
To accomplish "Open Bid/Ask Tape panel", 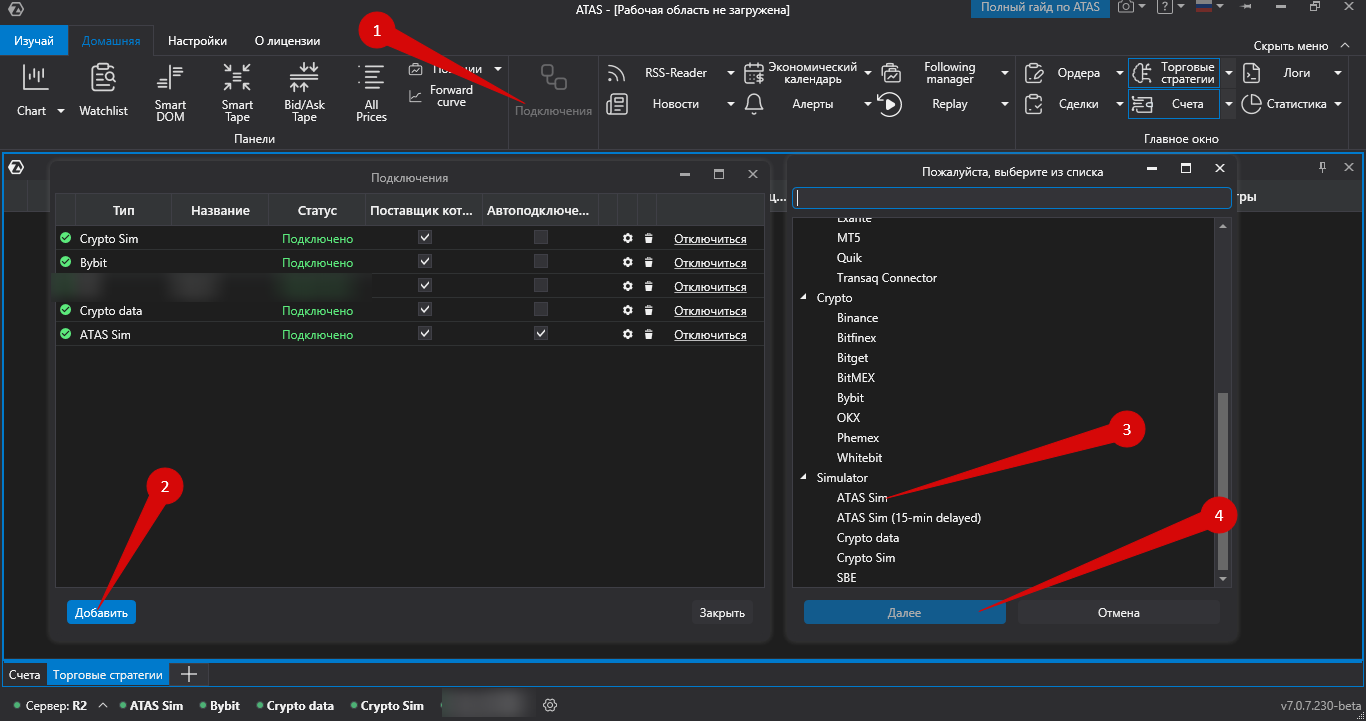I will click(304, 93).
